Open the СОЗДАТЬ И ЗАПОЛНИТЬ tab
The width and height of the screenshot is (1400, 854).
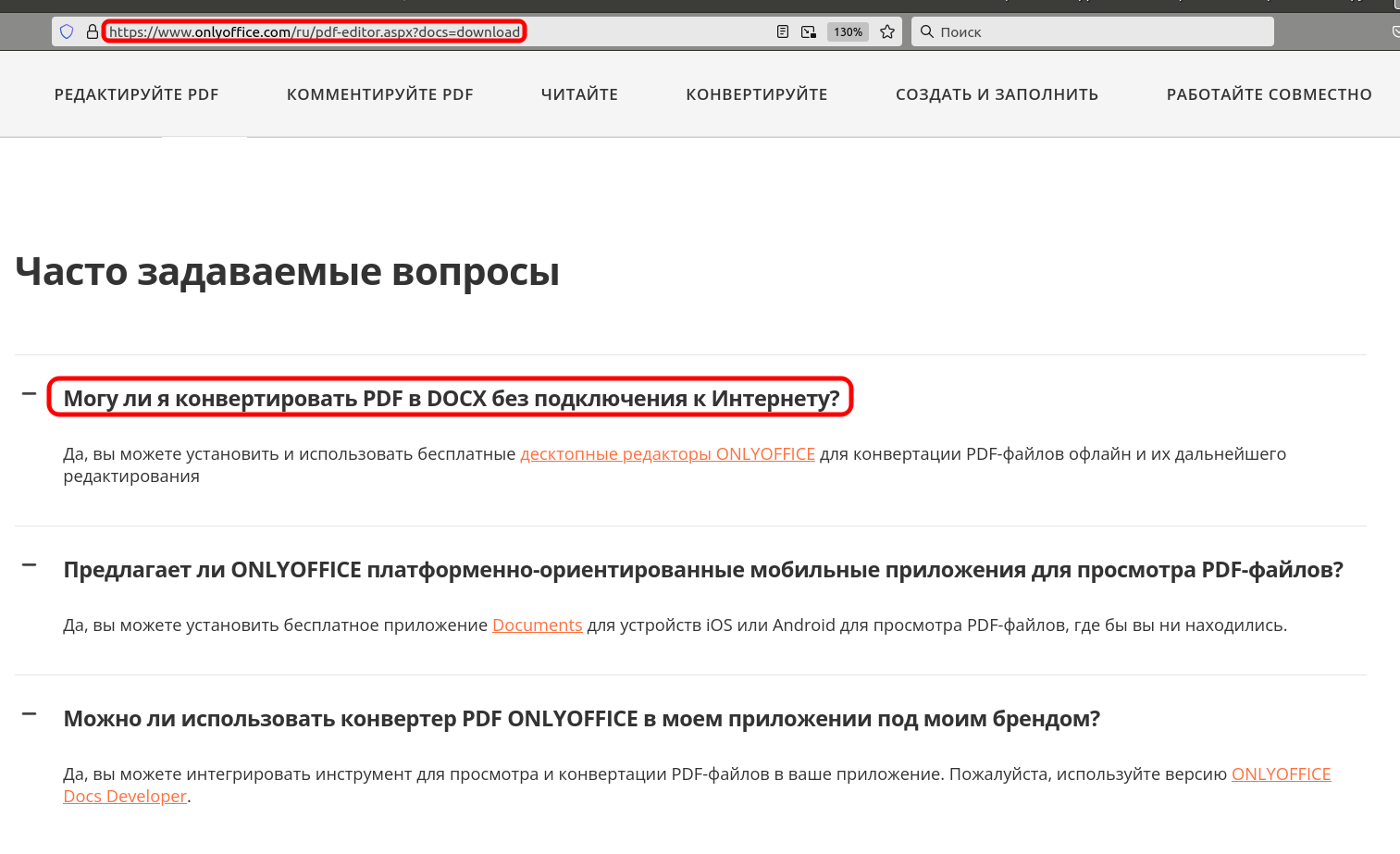point(997,94)
